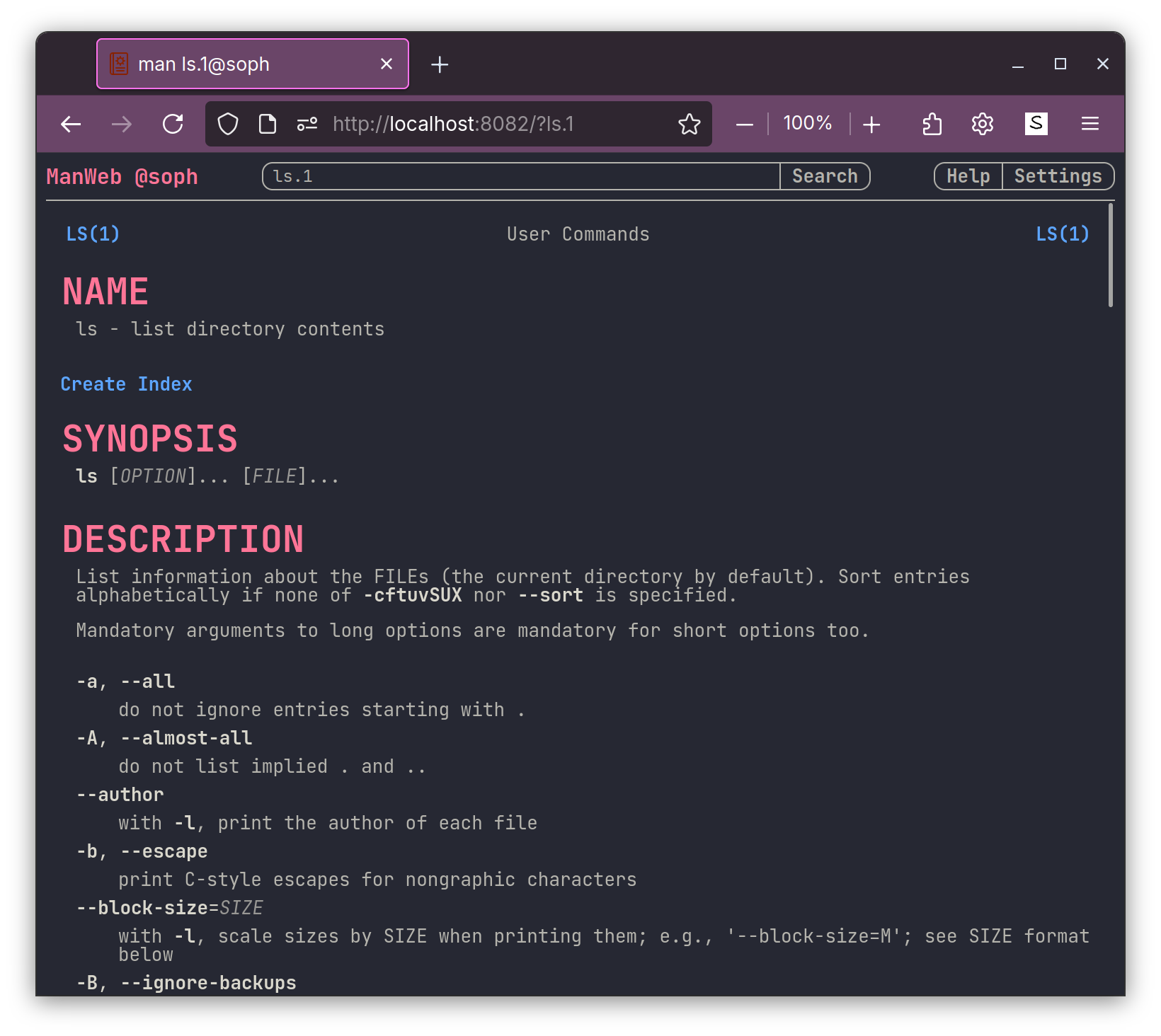Viewport: 1161px width, 1036px height.
Task: Open a new browser tab
Action: (x=440, y=64)
